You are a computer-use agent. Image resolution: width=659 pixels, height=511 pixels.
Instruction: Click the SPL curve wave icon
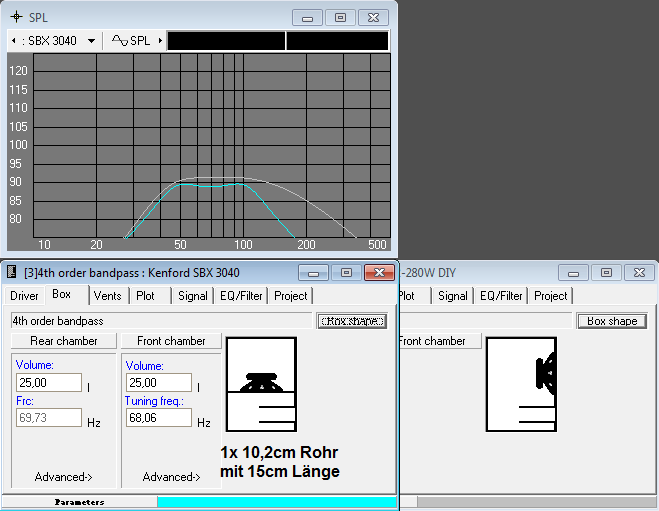click(119, 40)
